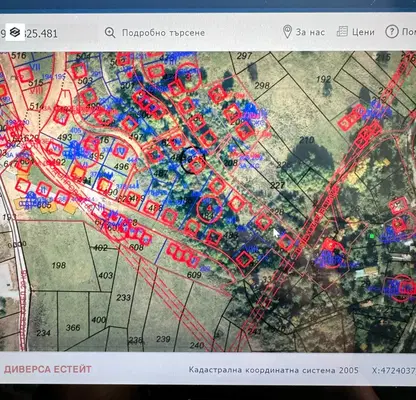Select parcel 210 on the map
416x400 pixels.
point(307,140)
